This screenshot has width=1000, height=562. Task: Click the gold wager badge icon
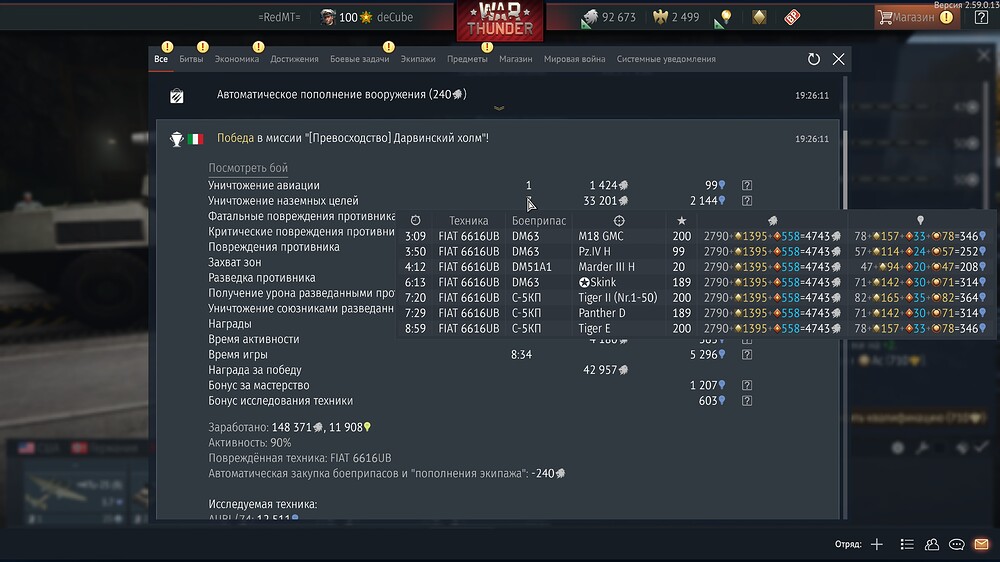(759, 17)
